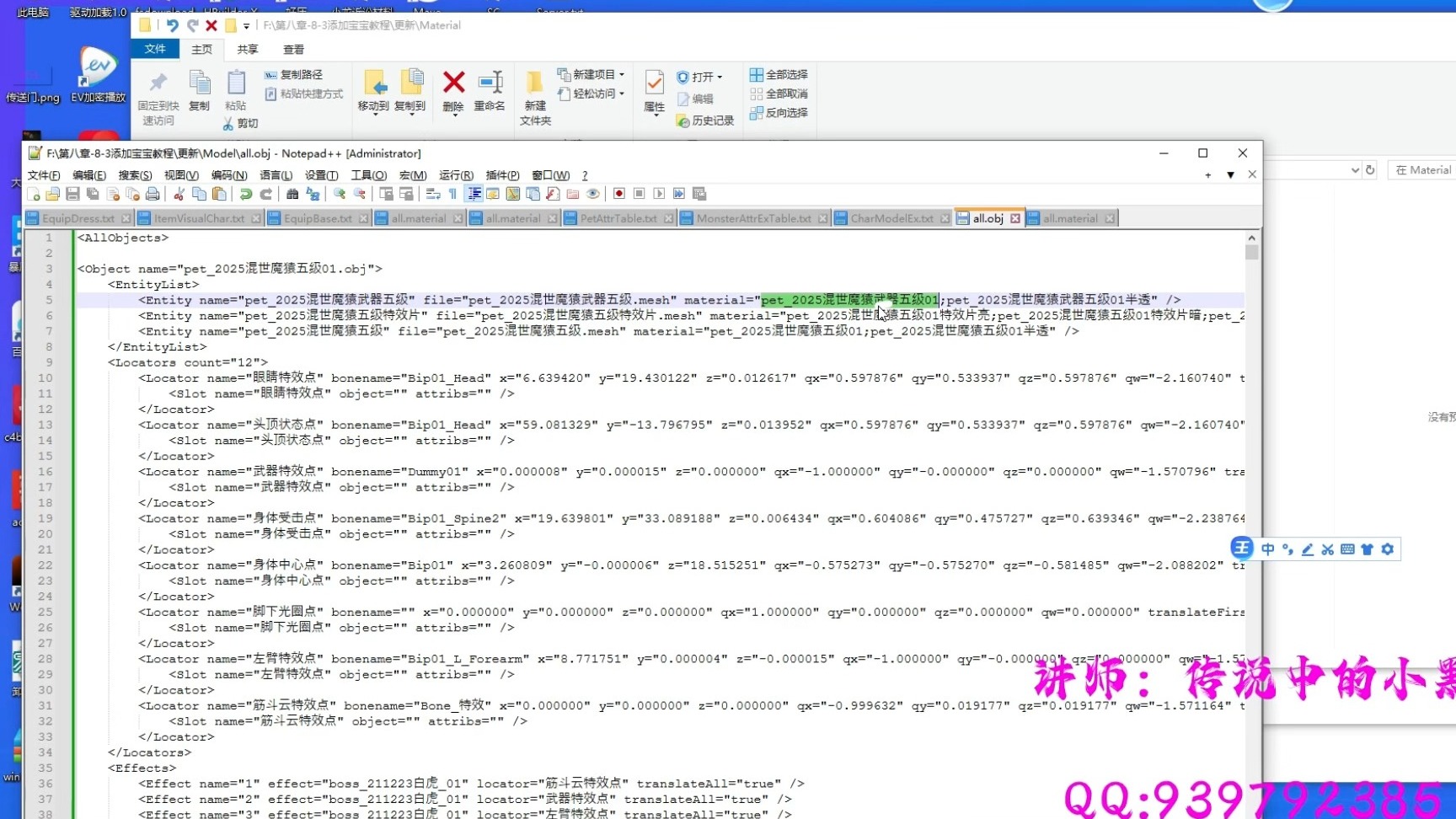Click the Replace icon in Notepad++ toolbar
The width and height of the screenshot is (1456, 819).
click(313, 194)
